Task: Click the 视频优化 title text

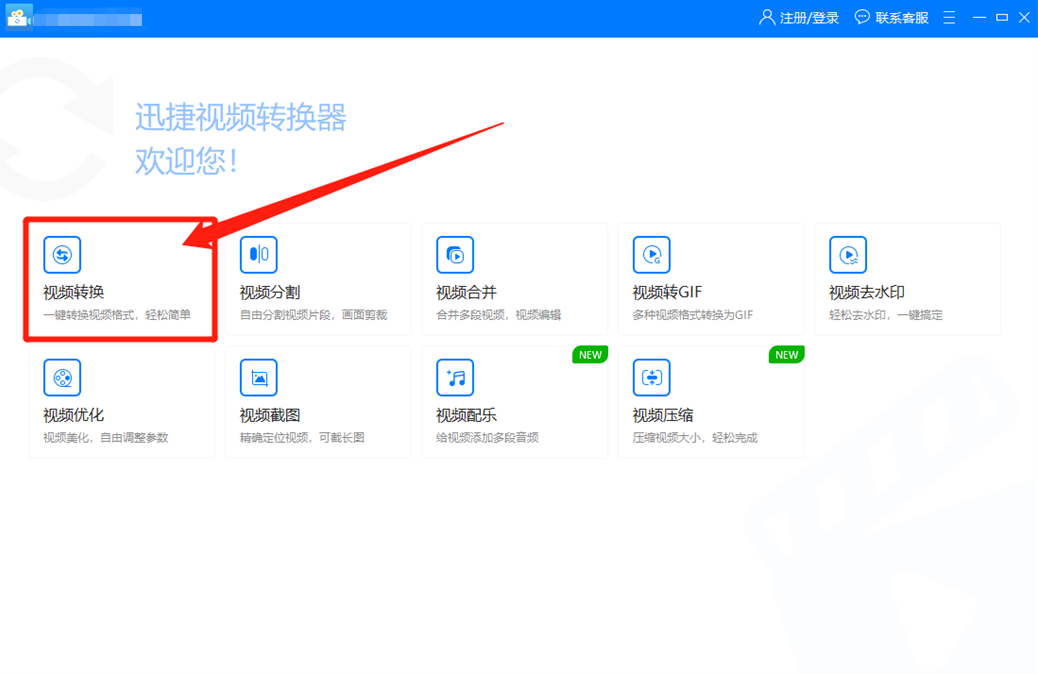Action: [x=73, y=415]
